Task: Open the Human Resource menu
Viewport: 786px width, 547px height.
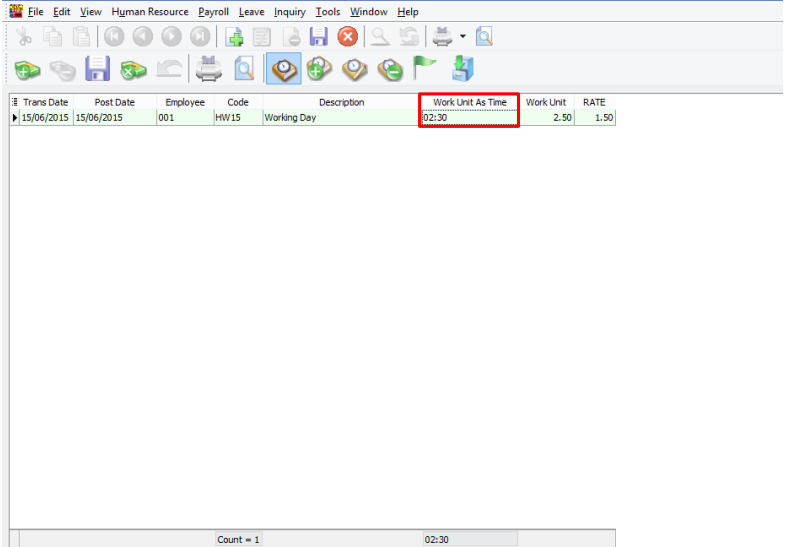Action: click(150, 12)
